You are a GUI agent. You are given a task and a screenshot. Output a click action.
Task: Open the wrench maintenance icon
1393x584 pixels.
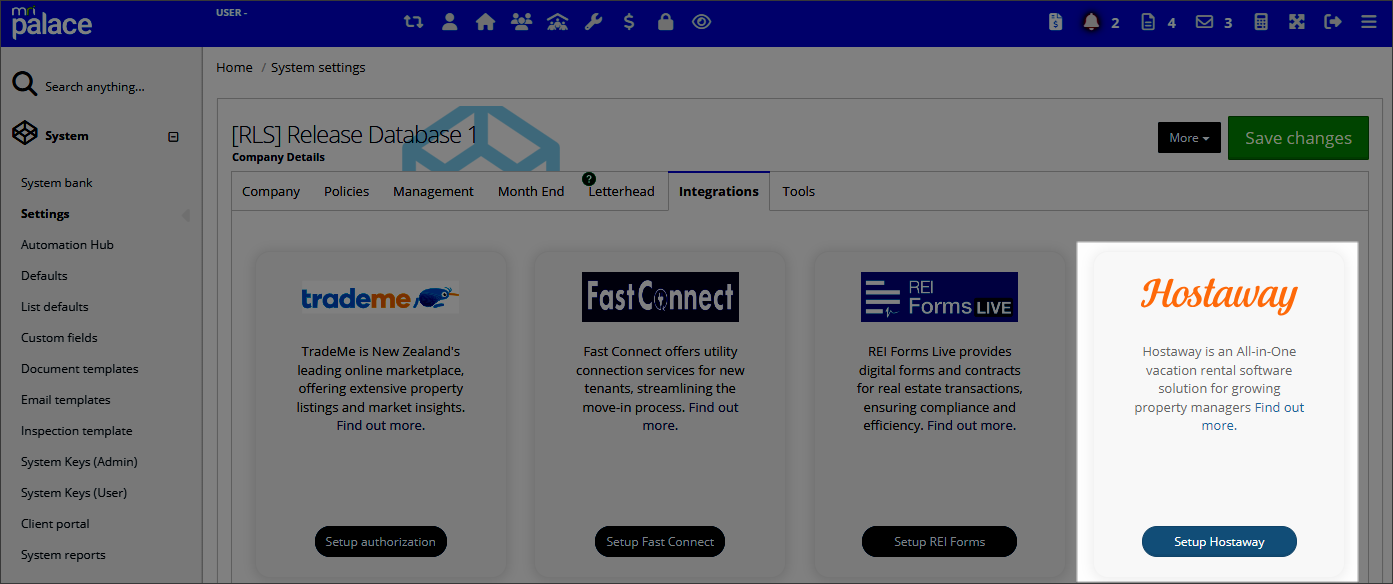593,21
